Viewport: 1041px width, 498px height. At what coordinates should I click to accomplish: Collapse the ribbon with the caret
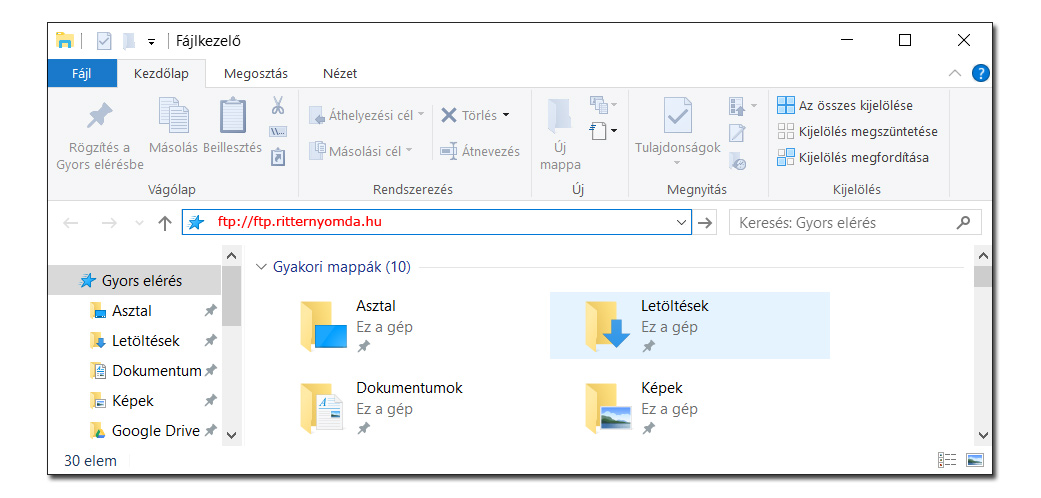click(955, 74)
